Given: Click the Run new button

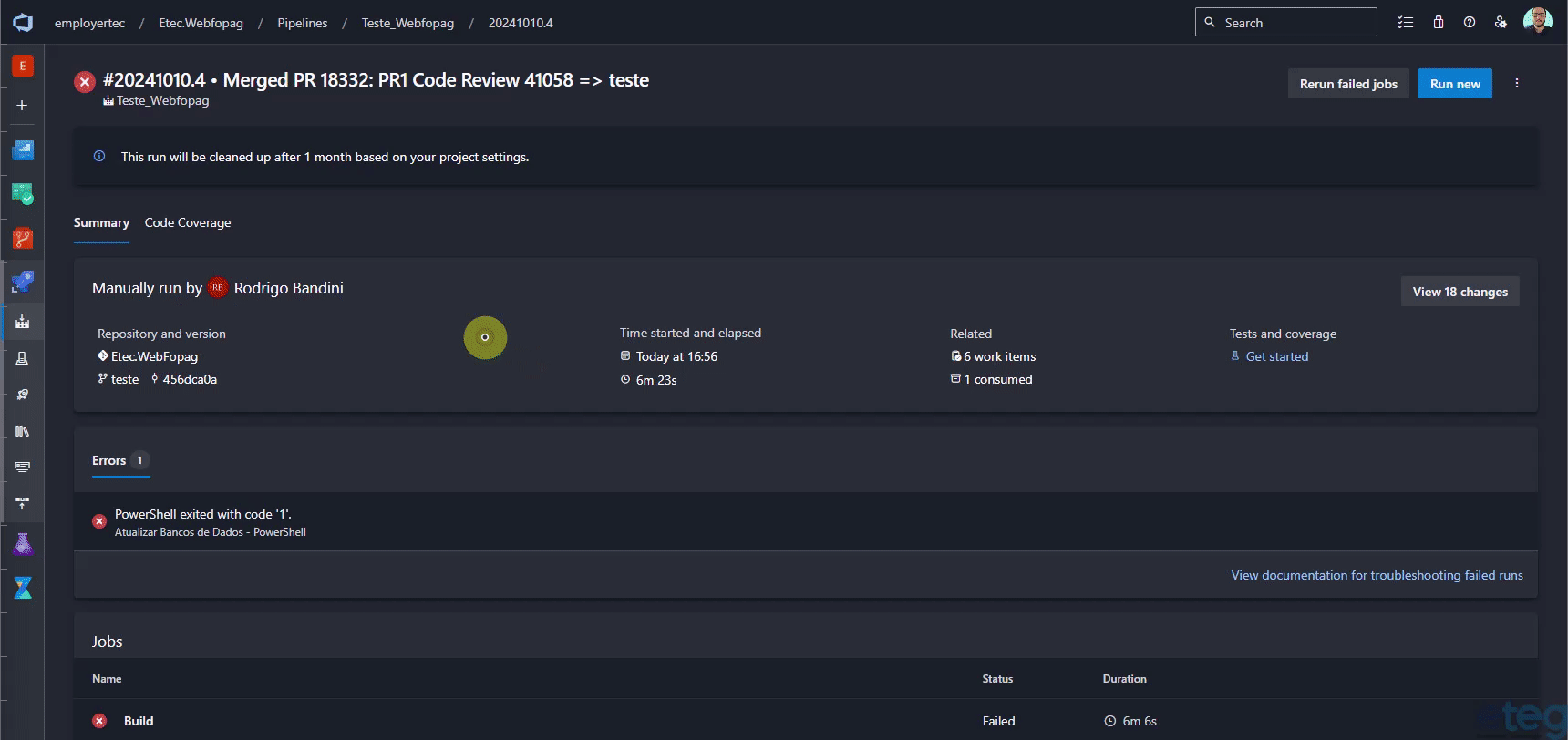Looking at the screenshot, I should 1455,84.
